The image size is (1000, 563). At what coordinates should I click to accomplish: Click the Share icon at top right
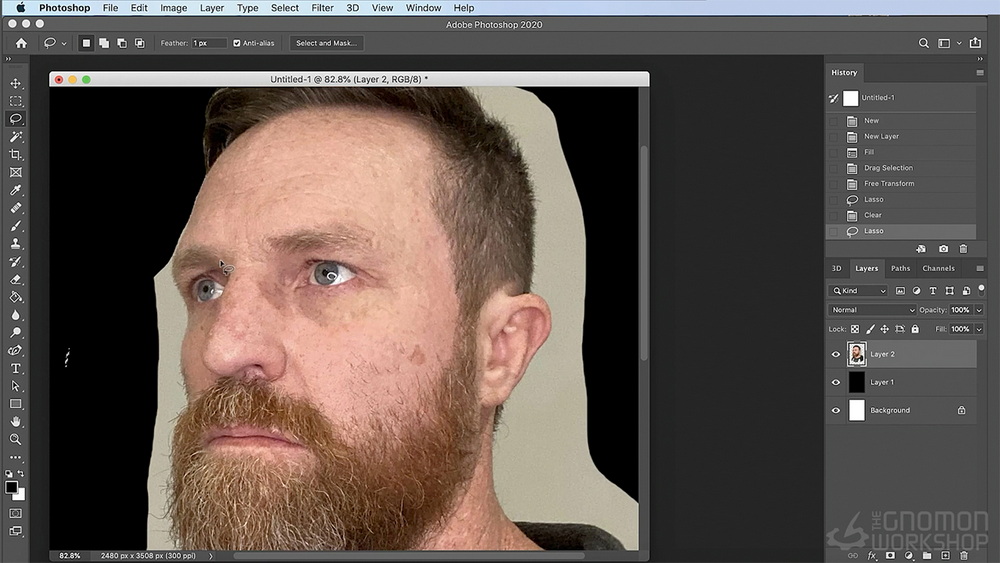pyautogui.click(x=975, y=43)
